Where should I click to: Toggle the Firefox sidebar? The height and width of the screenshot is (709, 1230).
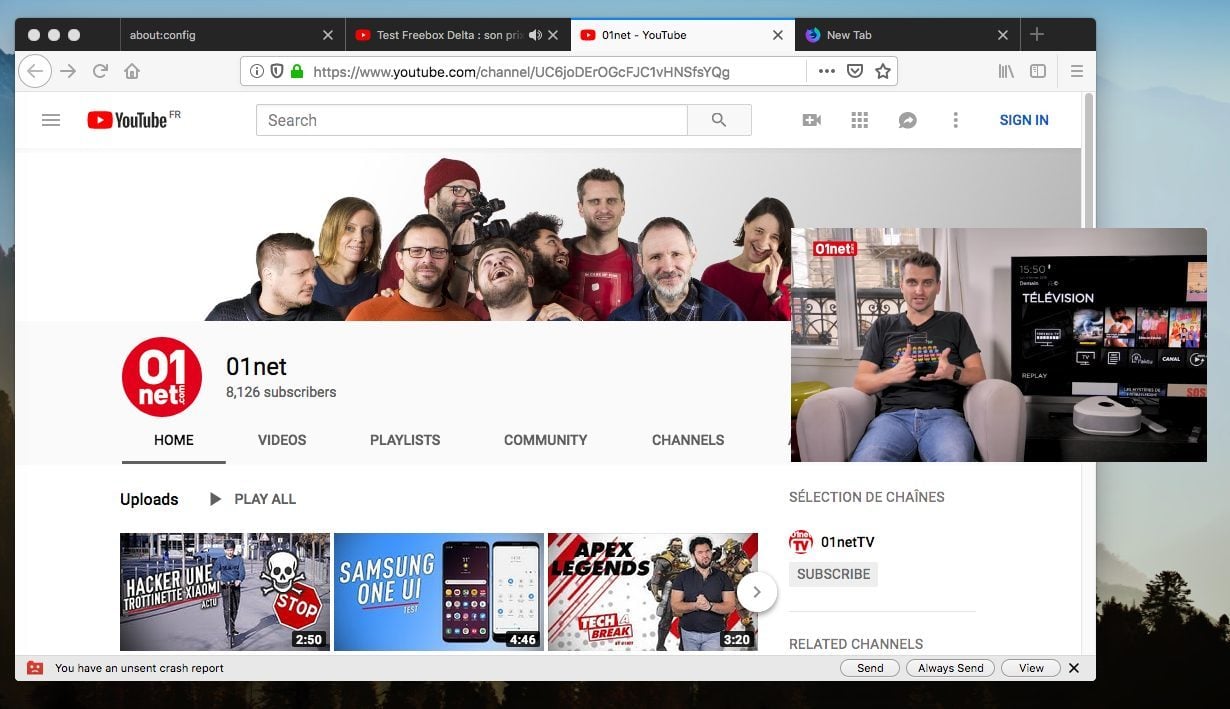click(1038, 71)
